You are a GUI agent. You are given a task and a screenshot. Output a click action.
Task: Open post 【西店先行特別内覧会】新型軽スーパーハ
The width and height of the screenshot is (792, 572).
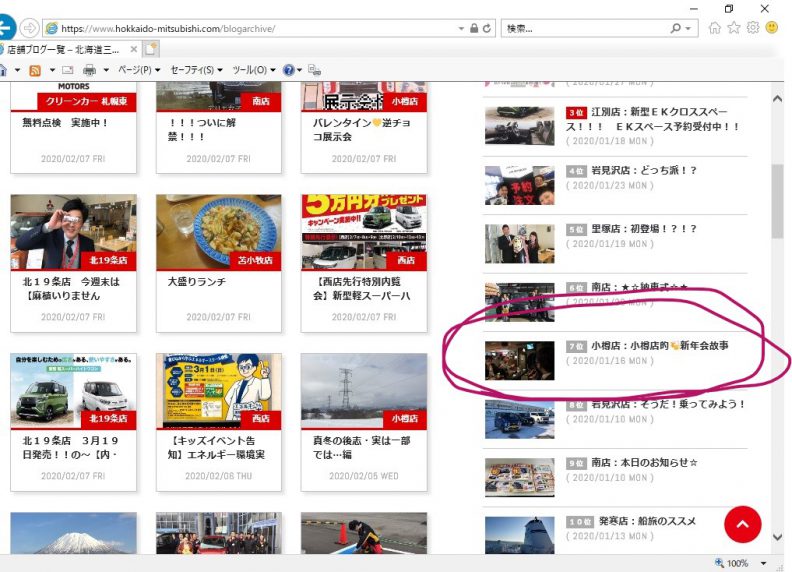(362, 289)
